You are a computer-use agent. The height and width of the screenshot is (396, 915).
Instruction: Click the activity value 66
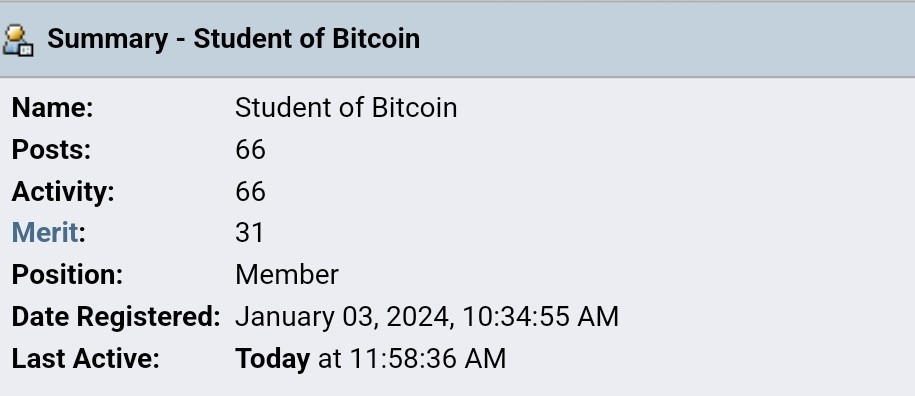click(x=250, y=192)
